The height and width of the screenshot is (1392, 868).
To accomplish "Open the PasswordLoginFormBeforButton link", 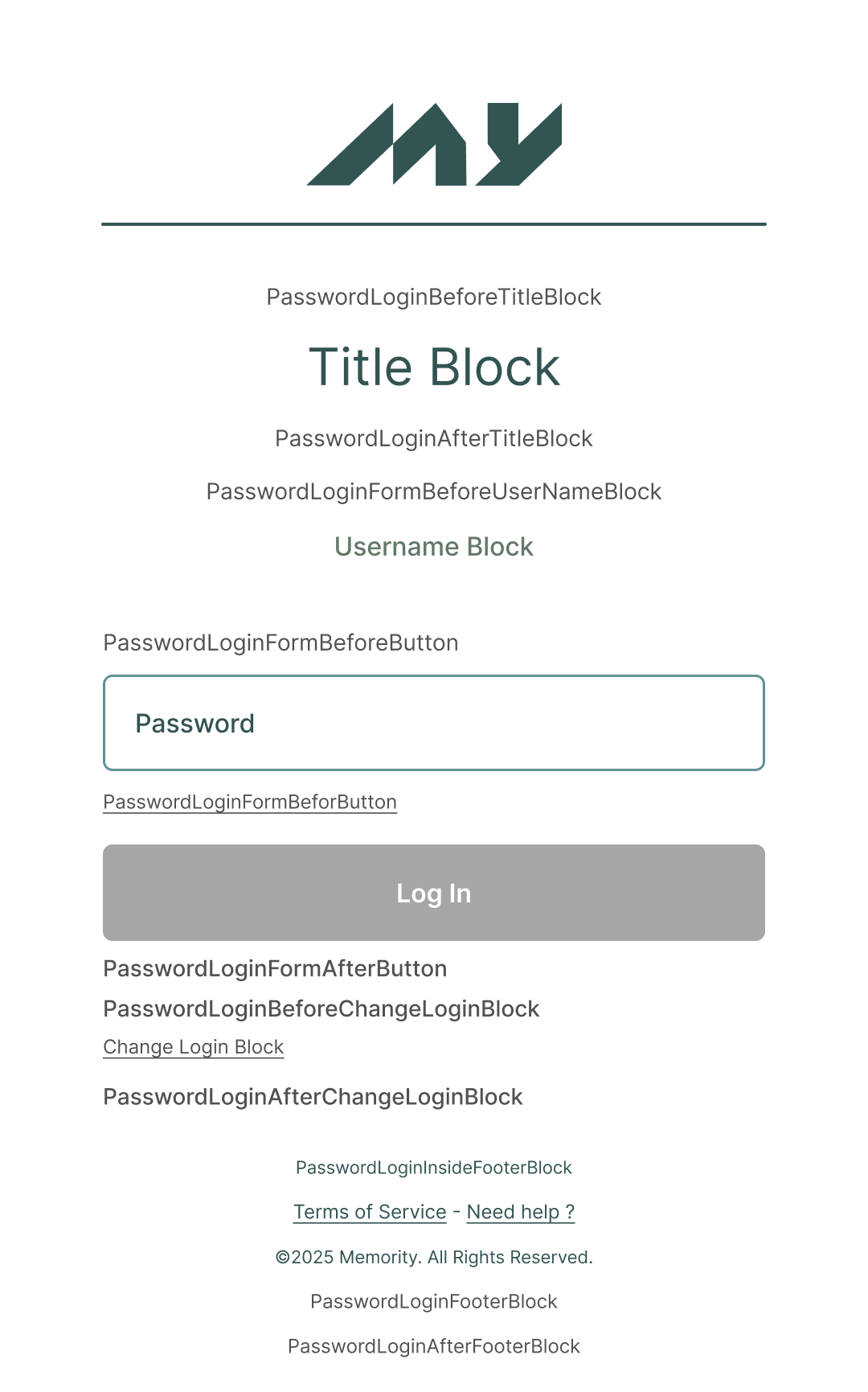I will click(x=249, y=801).
